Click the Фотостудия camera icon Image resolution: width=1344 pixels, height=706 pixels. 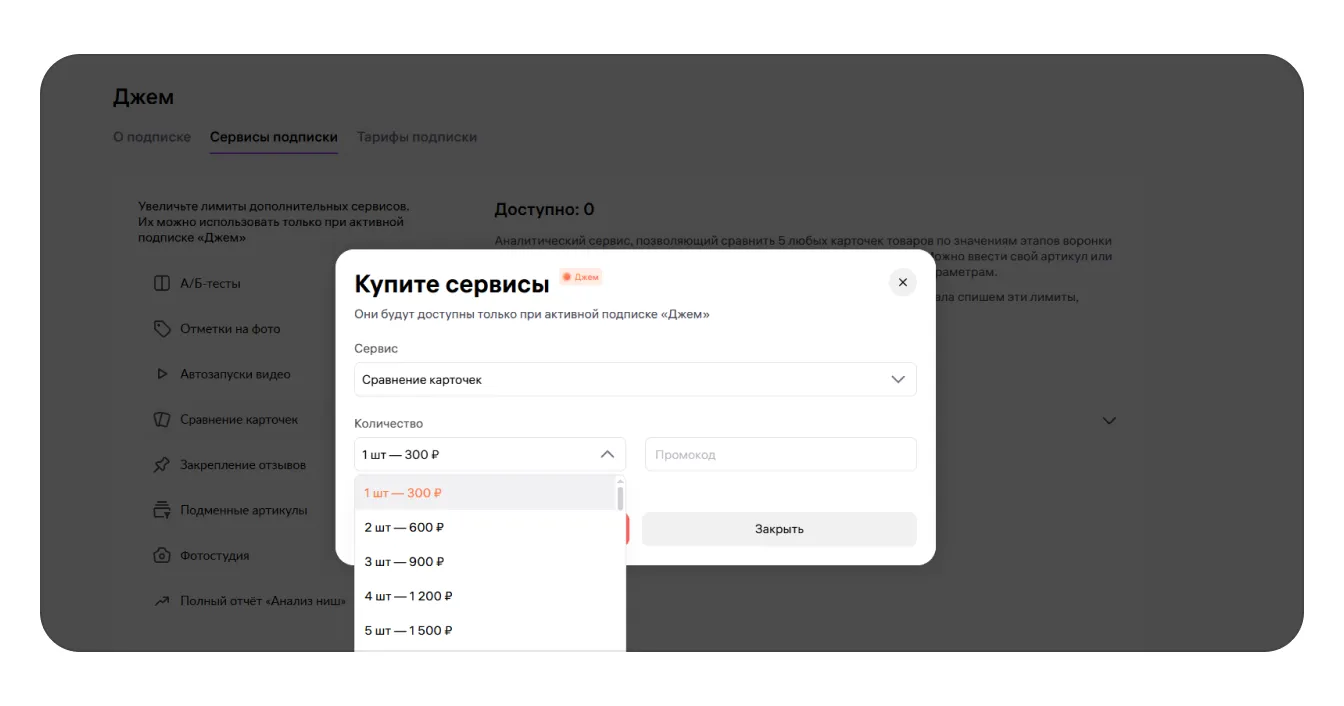coord(162,555)
